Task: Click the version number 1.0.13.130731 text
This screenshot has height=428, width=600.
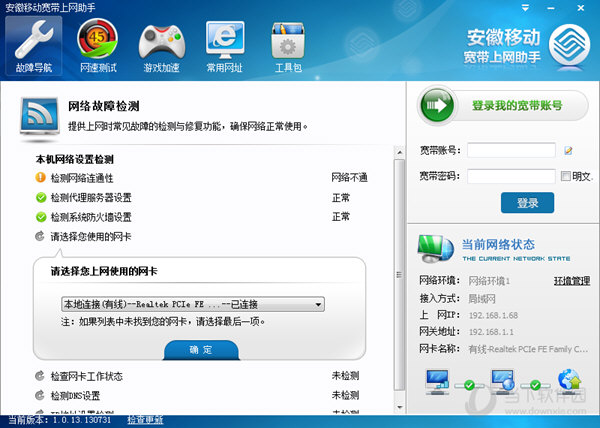Action: pos(80,420)
